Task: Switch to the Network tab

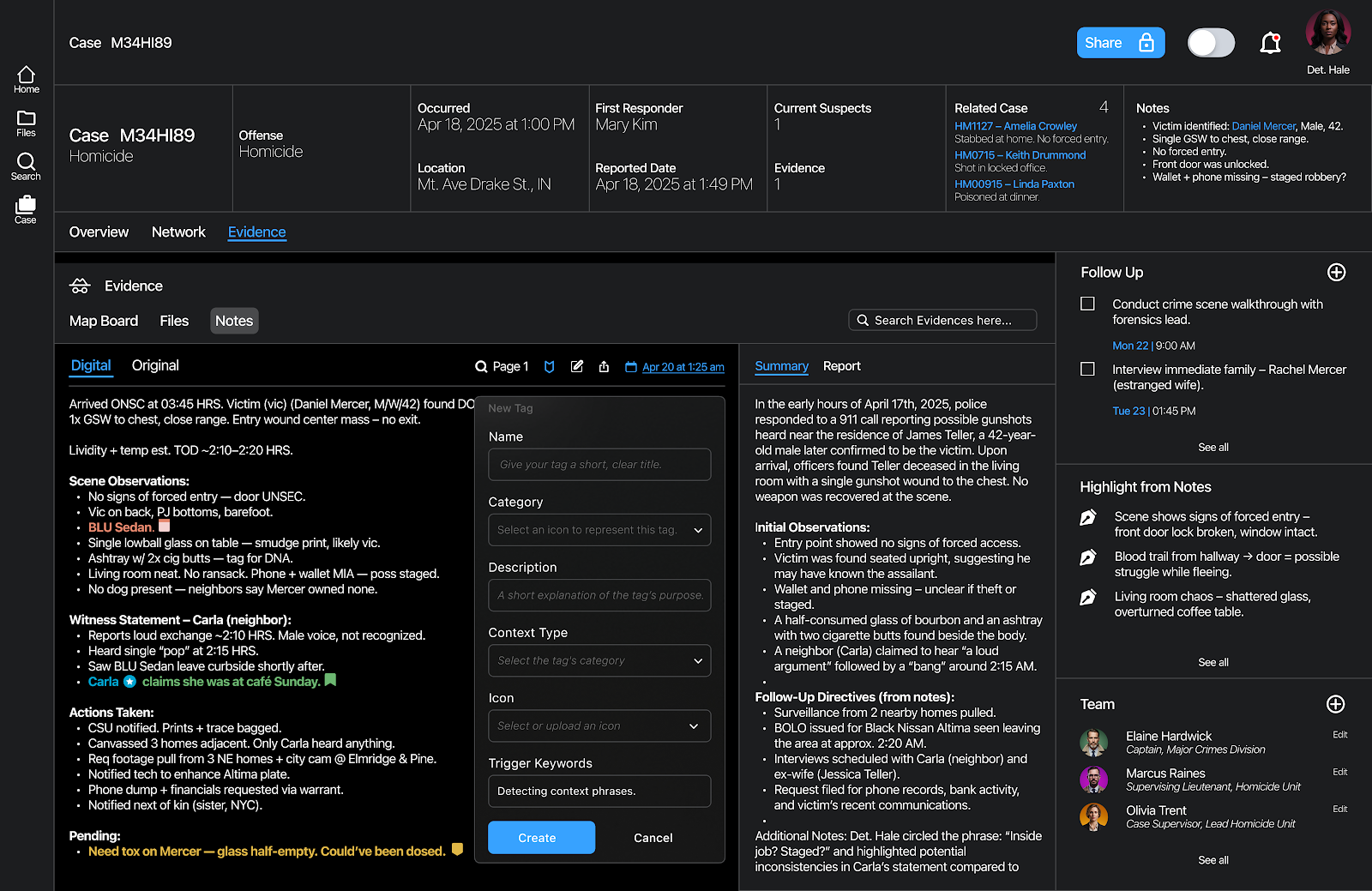Action: (x=178, y=232)
